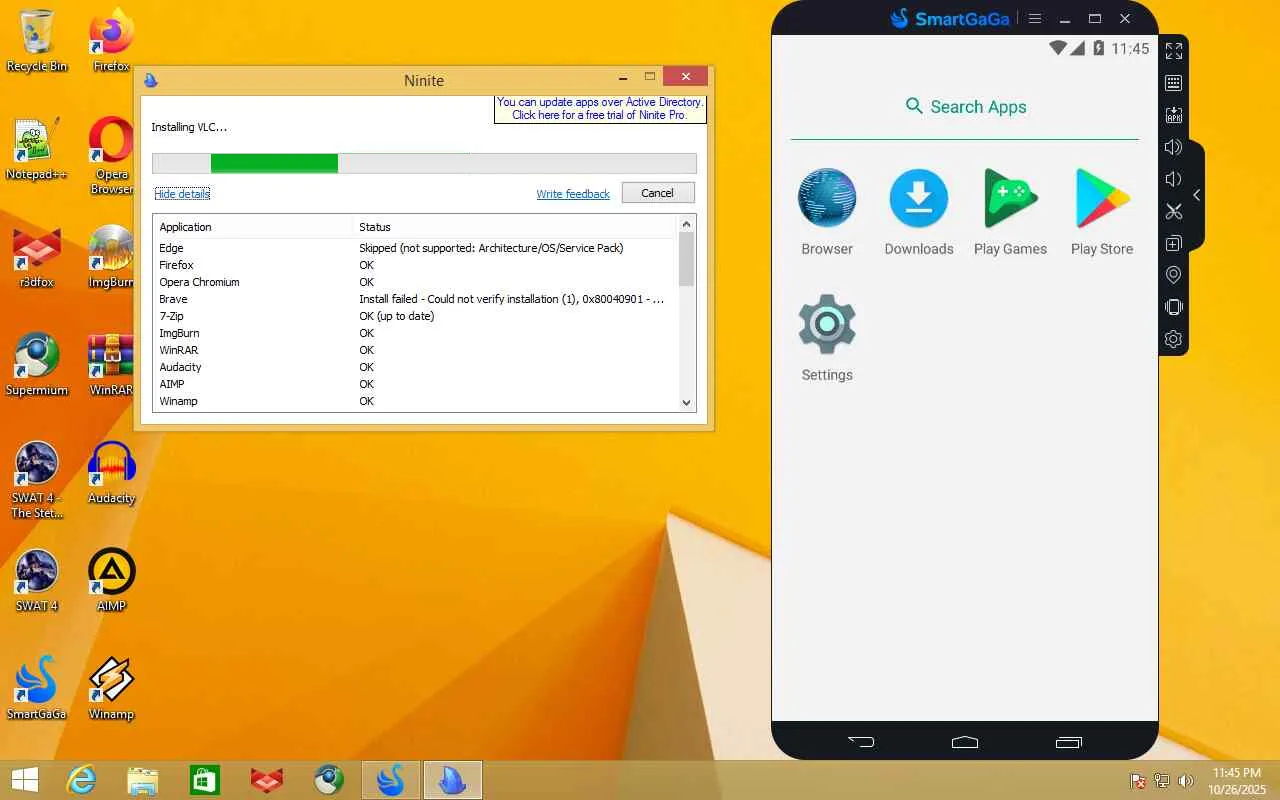Click the system tray volume icon
This screenshot has width=1280, height=800.
coord(1186,781)
